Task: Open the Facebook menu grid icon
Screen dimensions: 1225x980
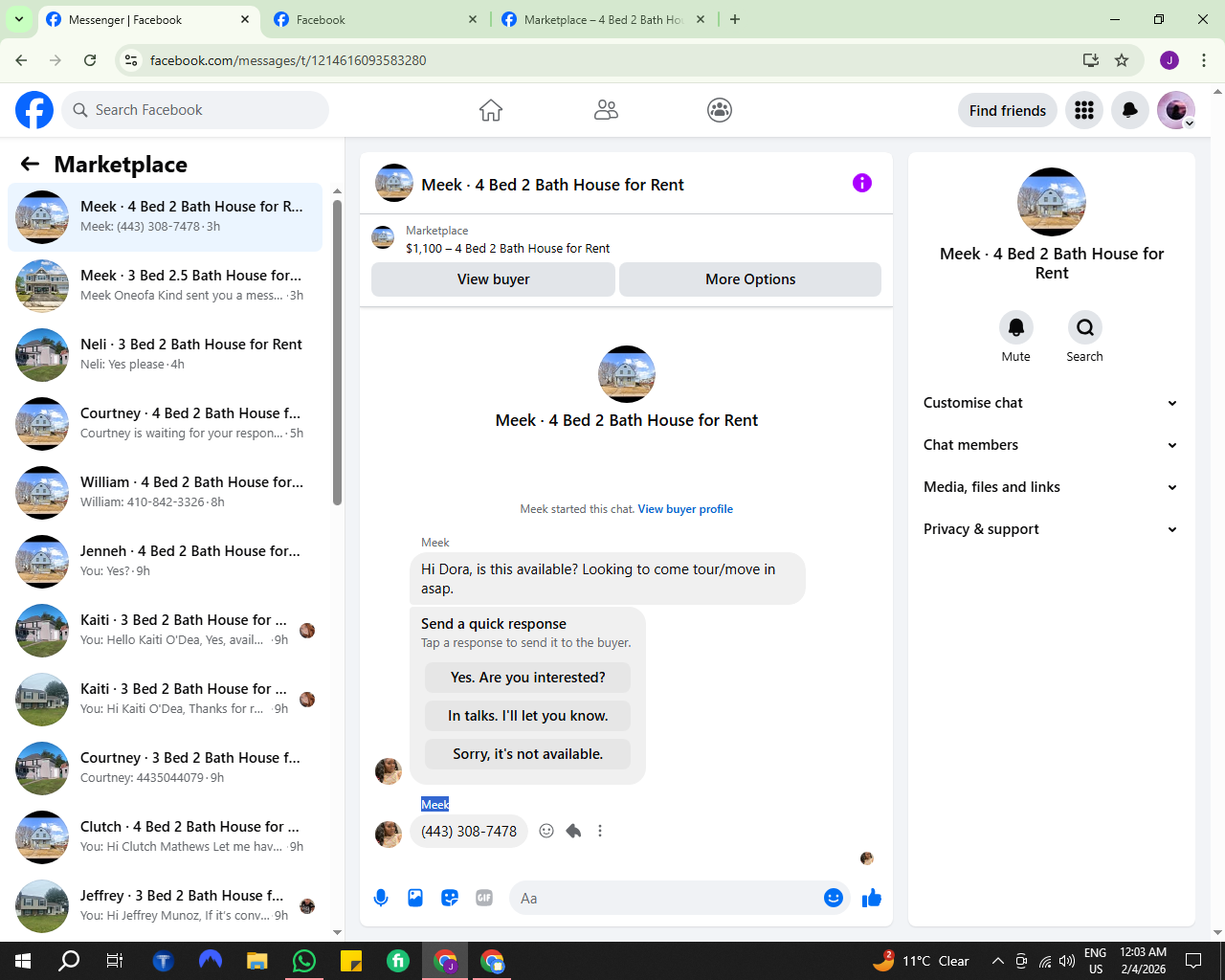Action: (1084, 110)
